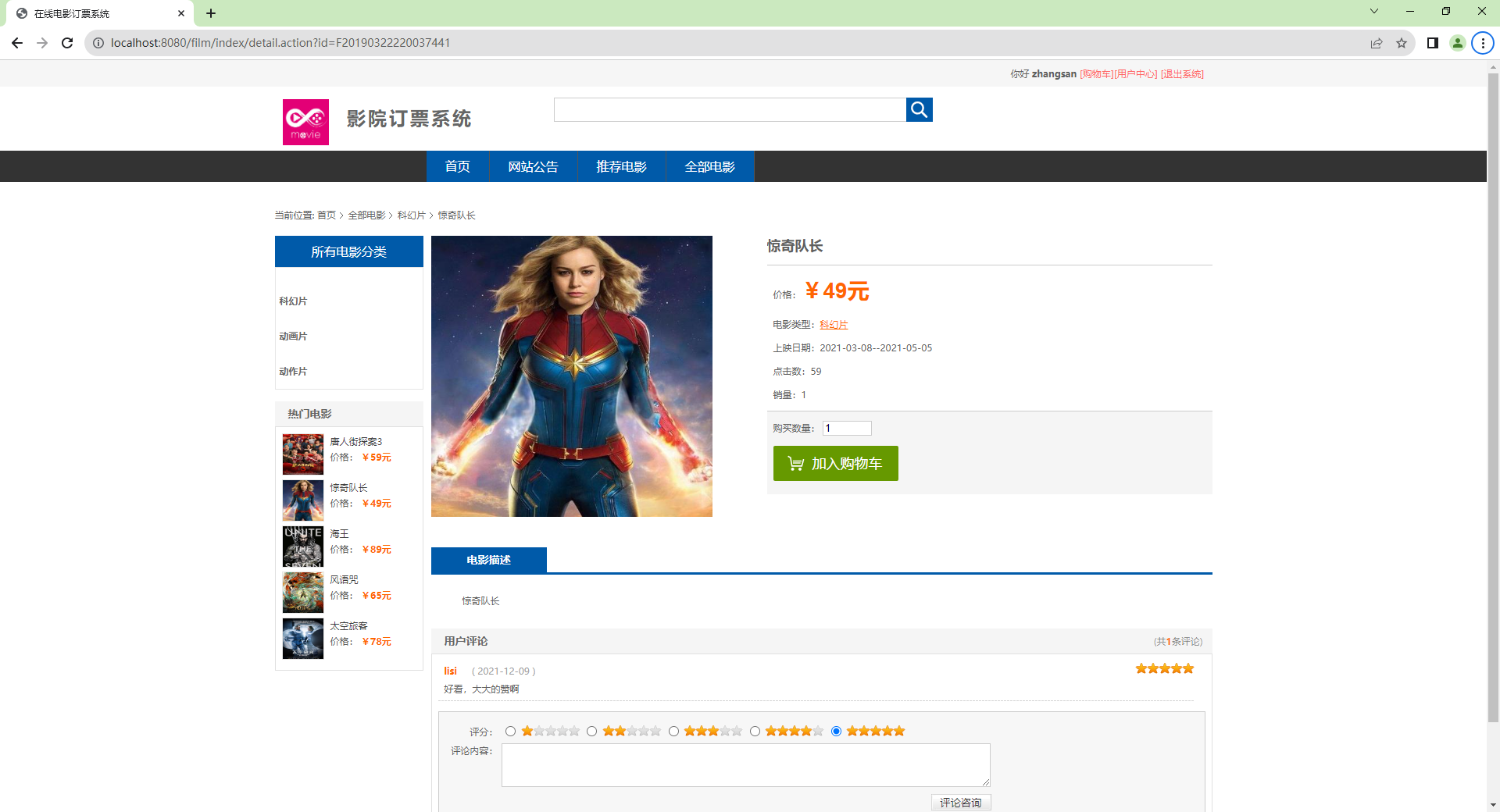Open 全部电影 in the navigation bar
Image resolution: width=1500 pixels, height=812 pixels.
[710, 166]
